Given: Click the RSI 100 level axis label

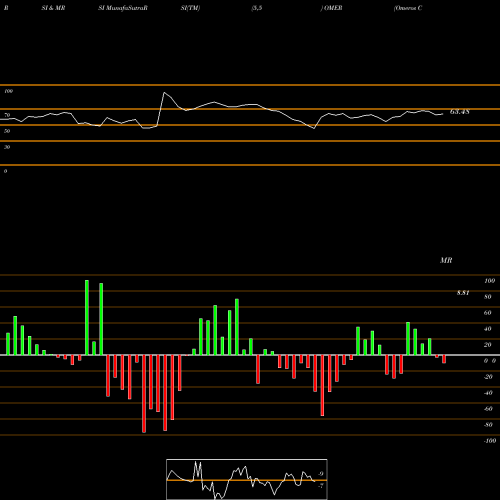Looking at the screenshot, I should 9,91.
